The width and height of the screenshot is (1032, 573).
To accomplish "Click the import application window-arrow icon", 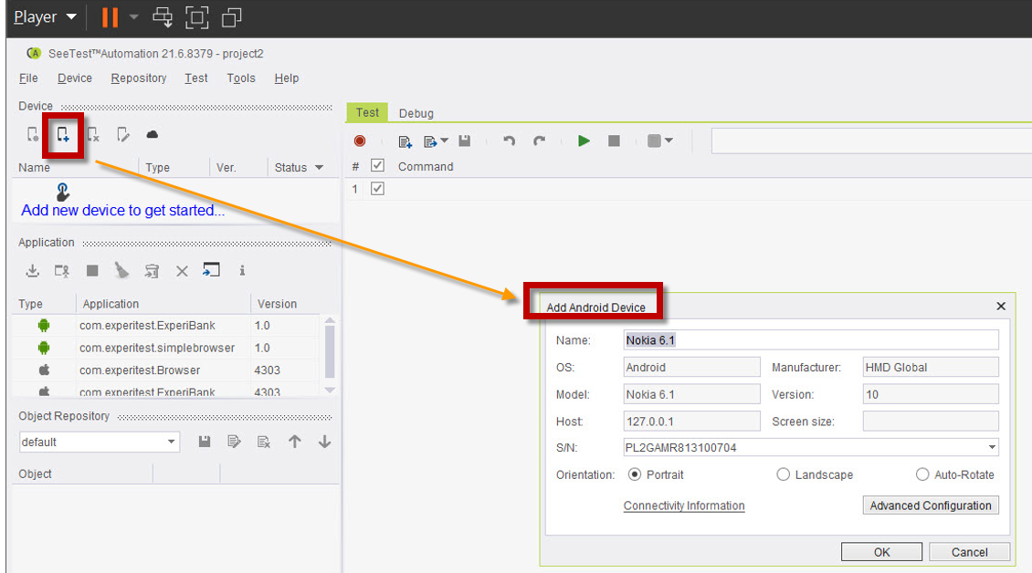I will click(211, 270).
